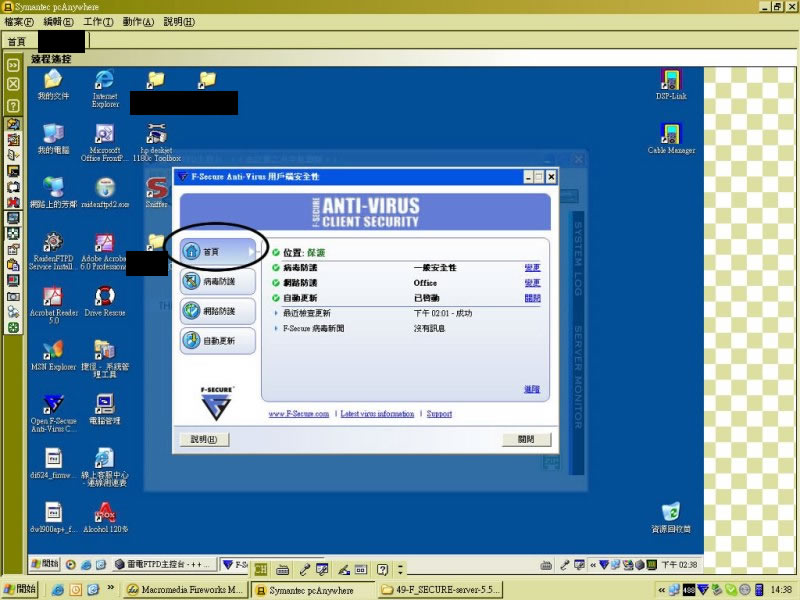The width and height of the screenshot is (800, 600).
Task: Select the Drive Rescue desktop icon
Action: (x=105, y=301)
